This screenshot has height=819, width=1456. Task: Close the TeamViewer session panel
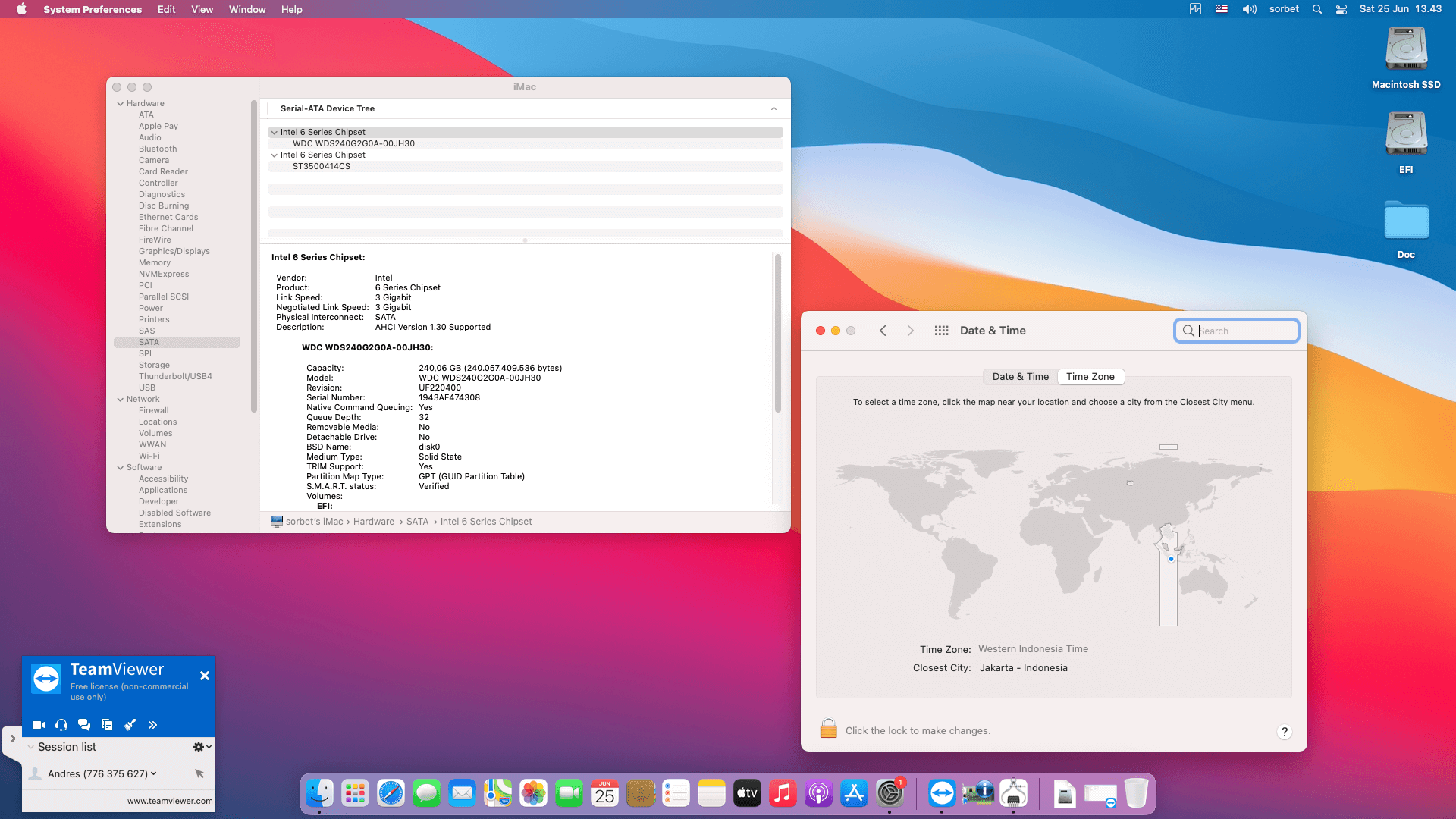pos(205,676)
